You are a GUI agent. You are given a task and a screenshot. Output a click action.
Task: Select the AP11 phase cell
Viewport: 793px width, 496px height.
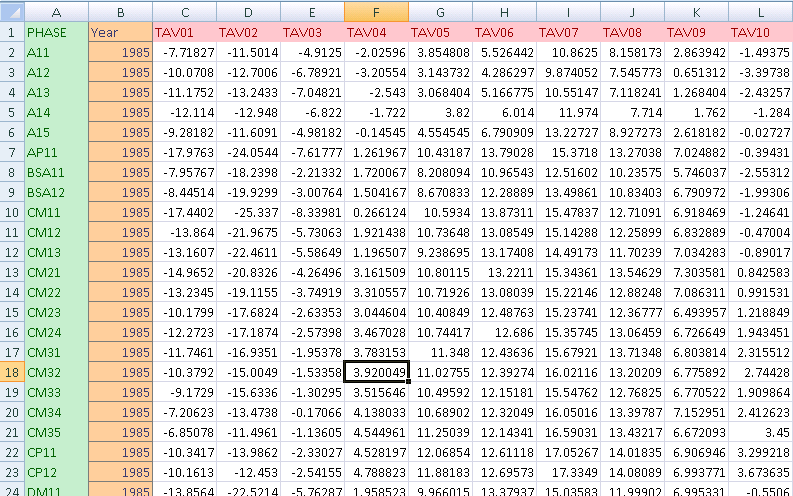click(x=55, y=152)
